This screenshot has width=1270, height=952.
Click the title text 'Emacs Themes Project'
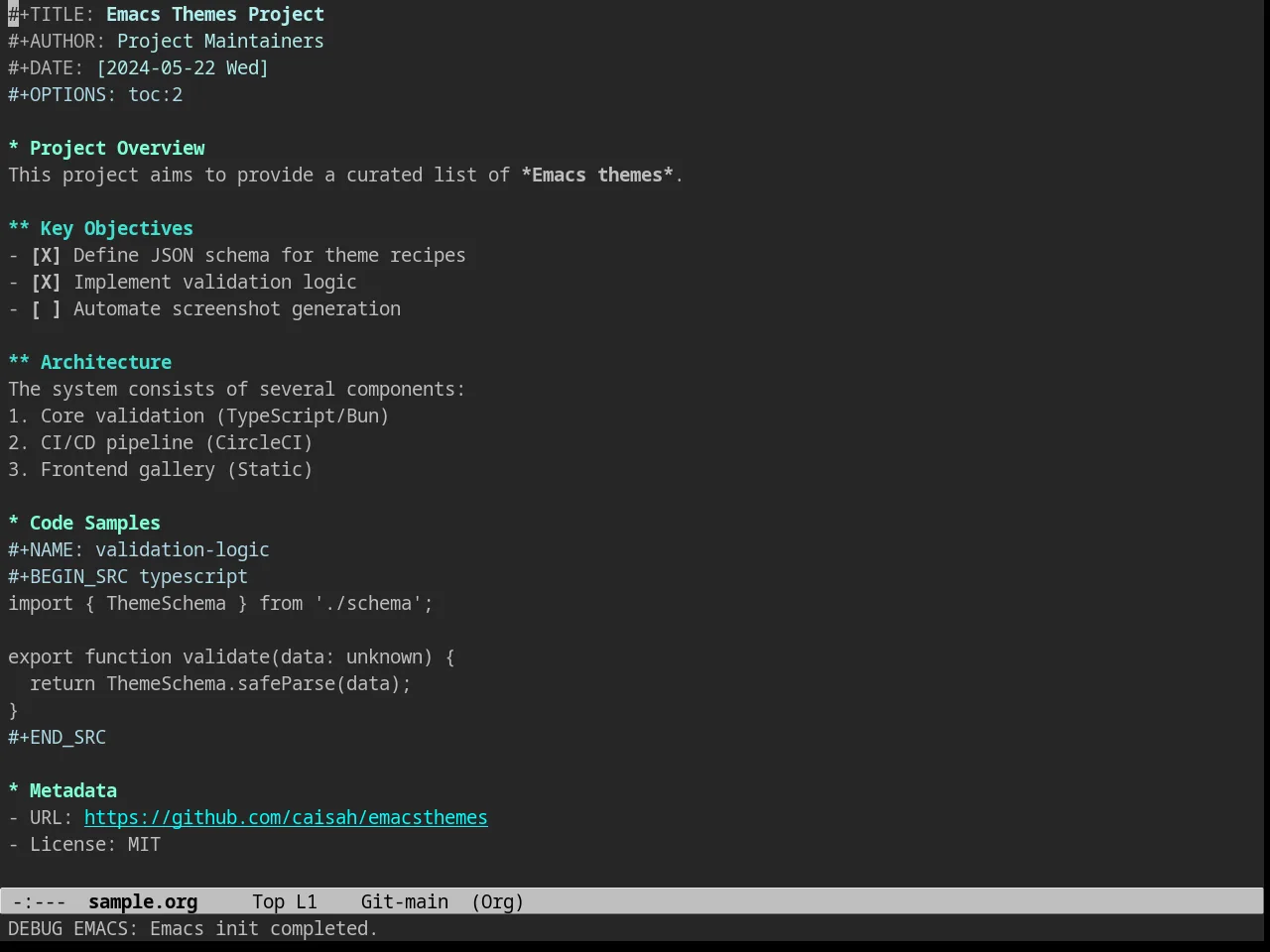pos(215,15)
